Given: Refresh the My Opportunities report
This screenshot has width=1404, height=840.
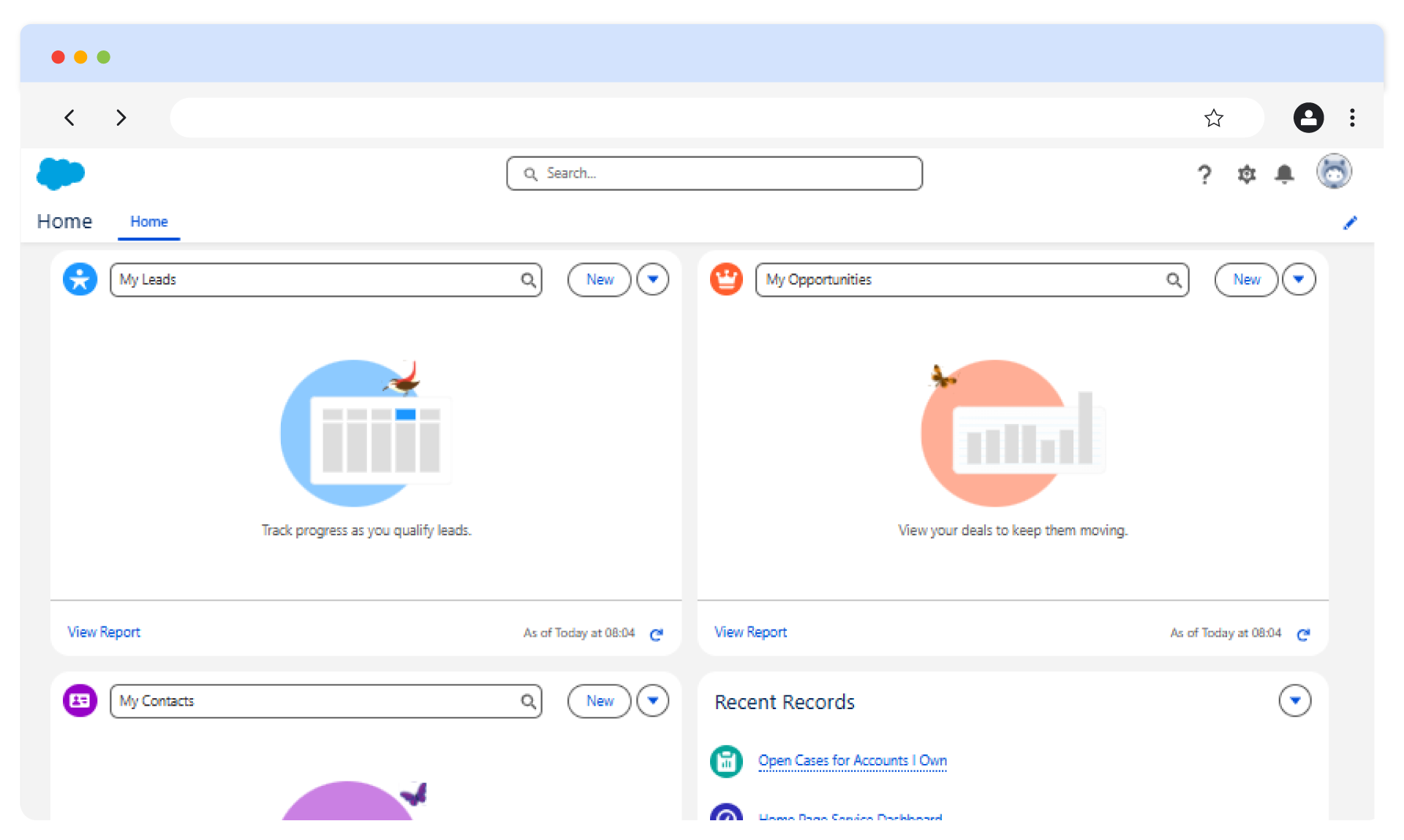Looking at the screenshot, I should click(x=1303, y=634).
